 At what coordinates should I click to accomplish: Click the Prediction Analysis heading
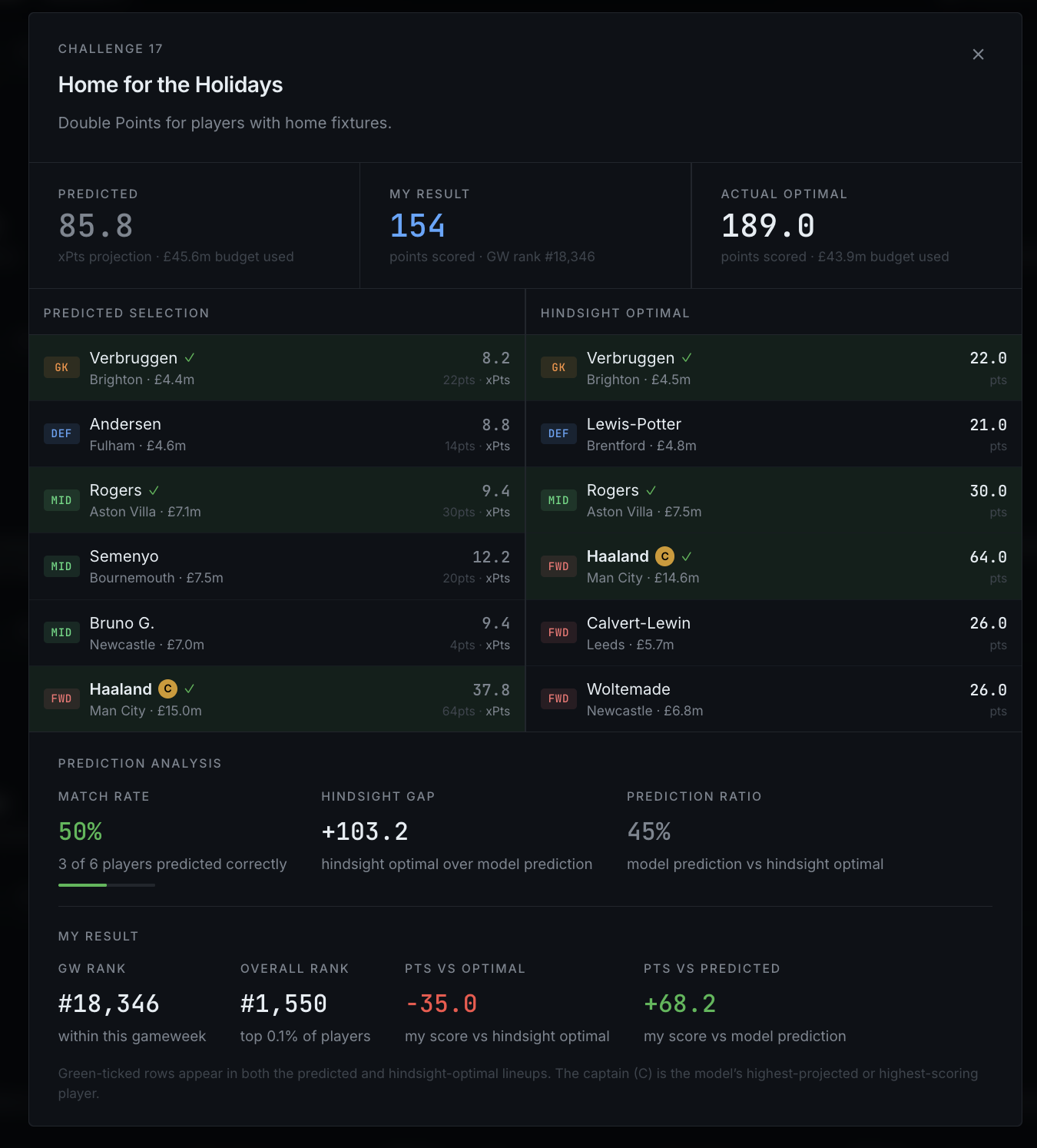[x=140, y=764]
